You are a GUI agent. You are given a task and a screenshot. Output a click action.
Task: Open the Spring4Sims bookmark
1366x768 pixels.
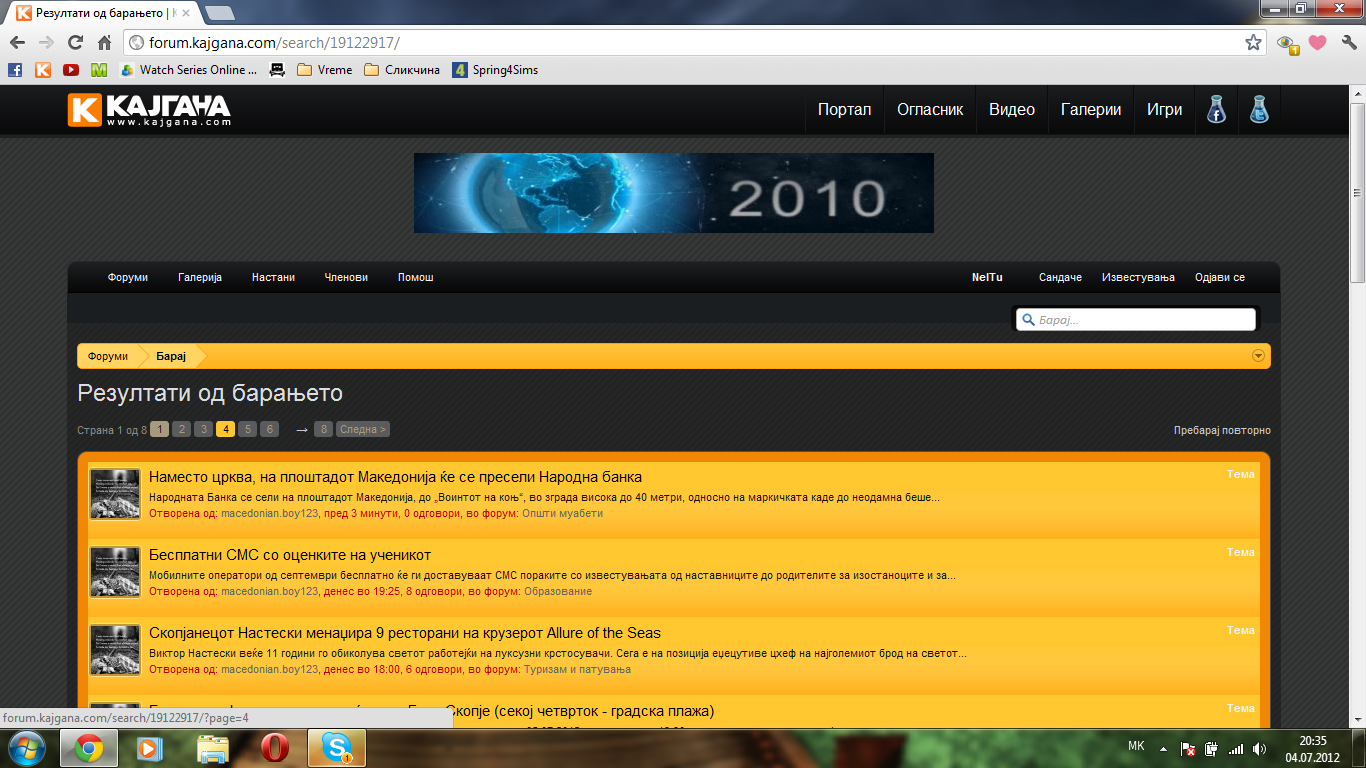pos(495,70)
